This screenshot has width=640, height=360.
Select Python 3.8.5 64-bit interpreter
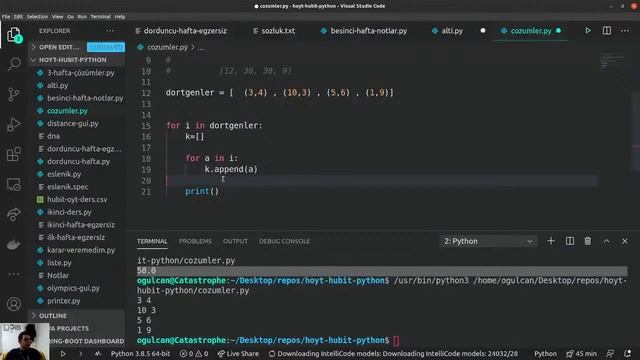140,353
